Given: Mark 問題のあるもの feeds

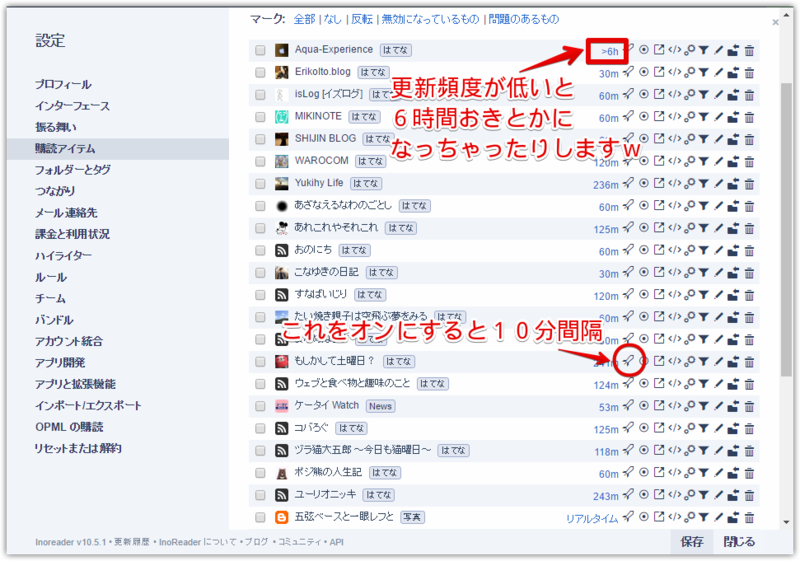Looking at the screenshot, I should tap(524, 19).
